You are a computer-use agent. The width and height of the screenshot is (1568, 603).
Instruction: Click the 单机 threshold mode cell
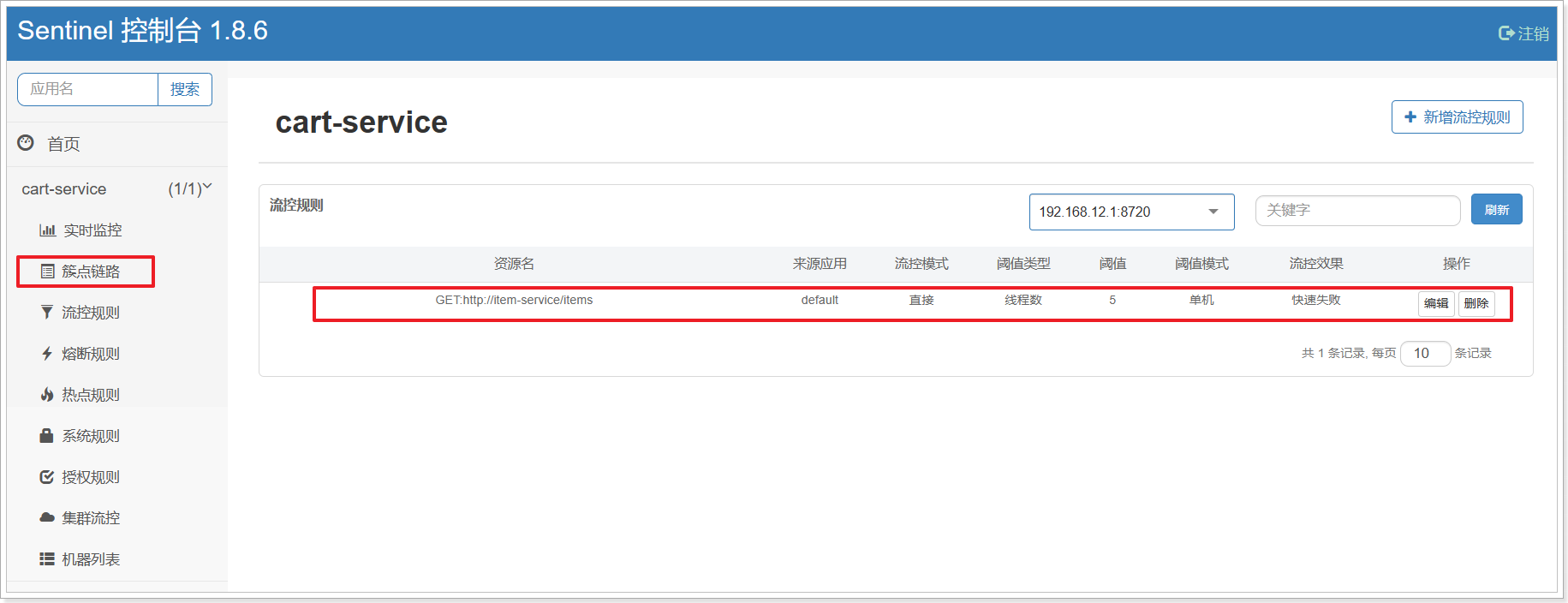(x=1201, y=300)
